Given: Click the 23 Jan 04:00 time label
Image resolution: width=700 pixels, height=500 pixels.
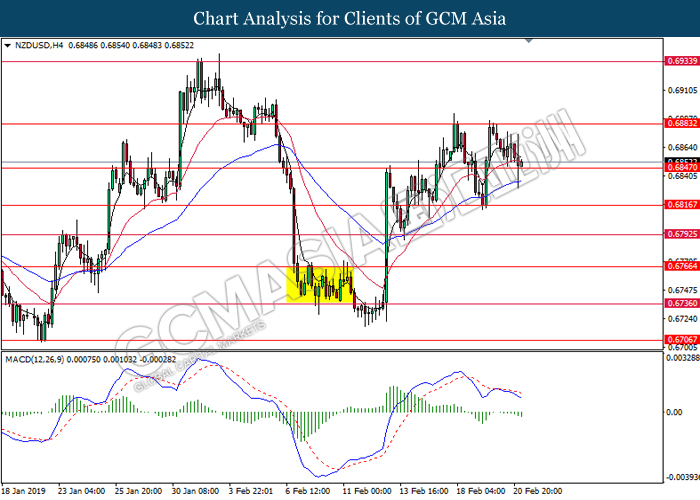Looking at the screenshot, I should tap(82, 491).
